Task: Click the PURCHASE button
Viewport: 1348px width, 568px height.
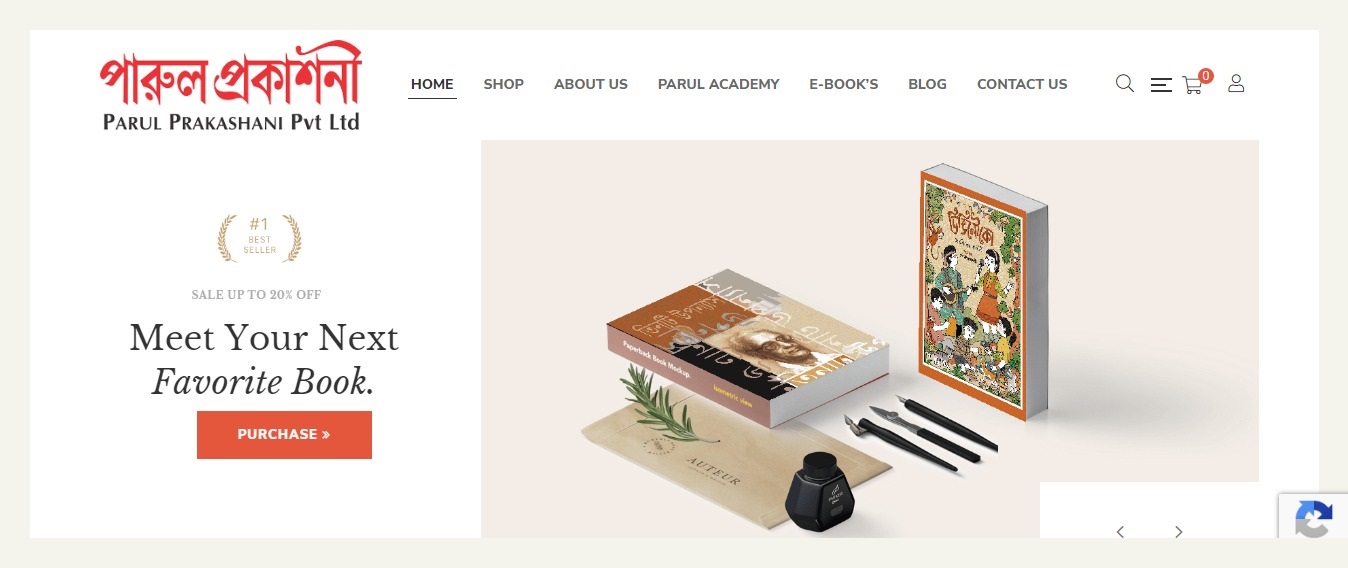Action: tap(284, 435)
